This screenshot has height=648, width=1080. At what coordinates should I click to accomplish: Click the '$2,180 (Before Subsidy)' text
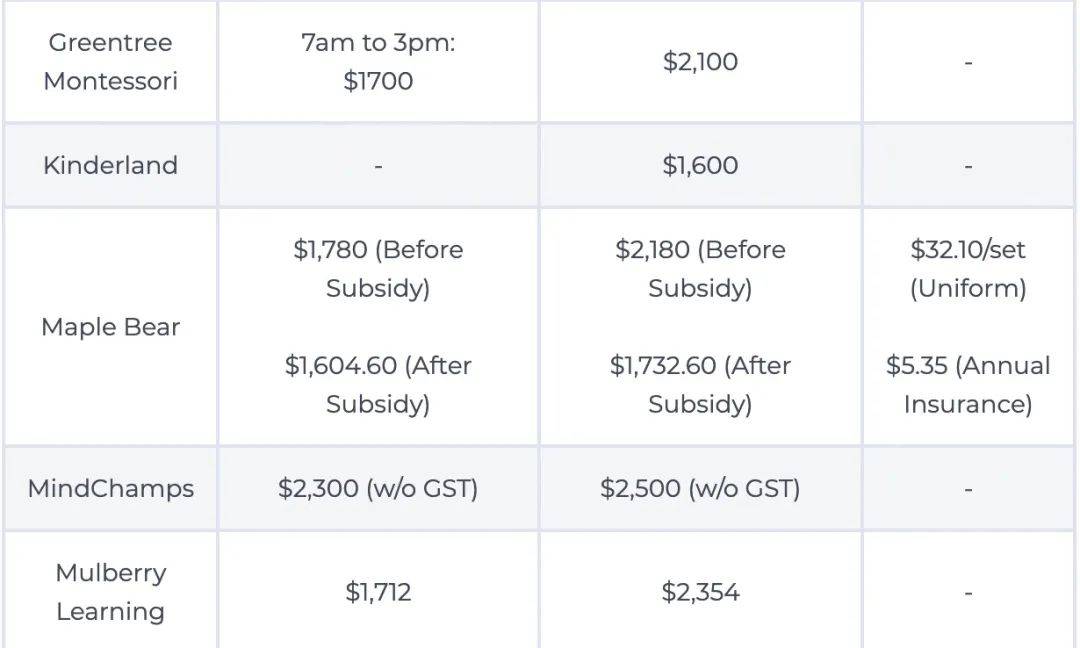click(700, 269)
